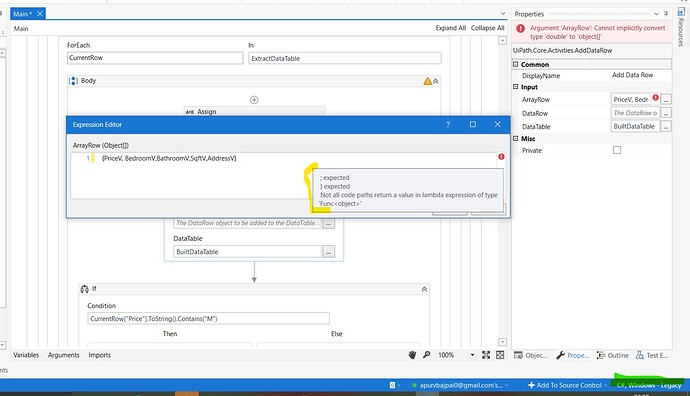The width and height of the screenshot is (690, 396).
Task: Edit the BuiltDataTable field in activity
Action: [x=248, y=252]
